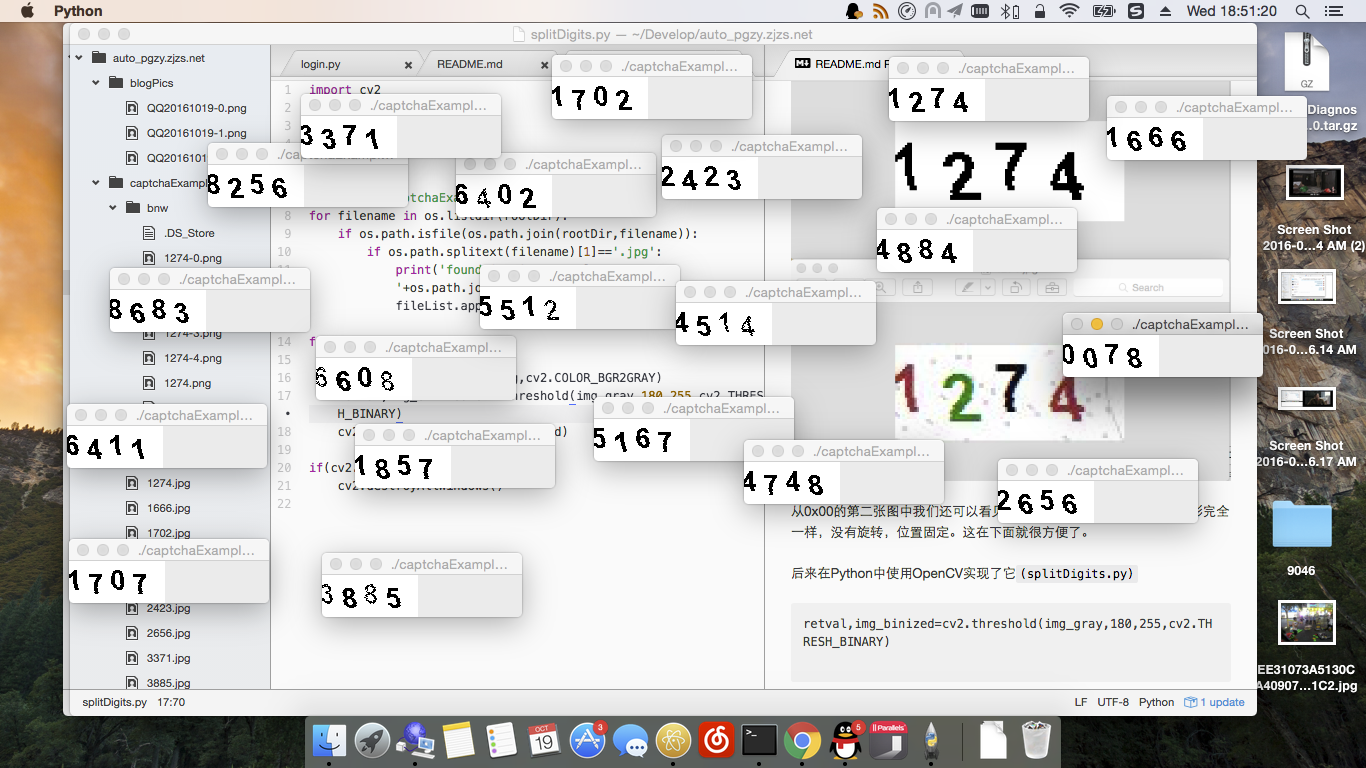Launch Launchpad rocket icon in dock
Screen dimensions: 1366x768
point(372,741)
